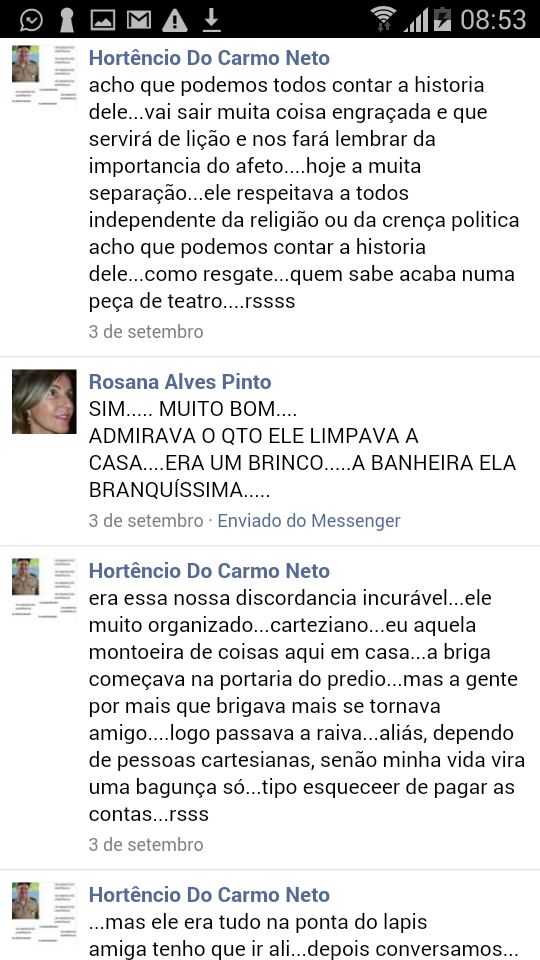Tap Hortêncio's avatar on the first comment
The image size is (540, 960).
(x=44, y=75)
